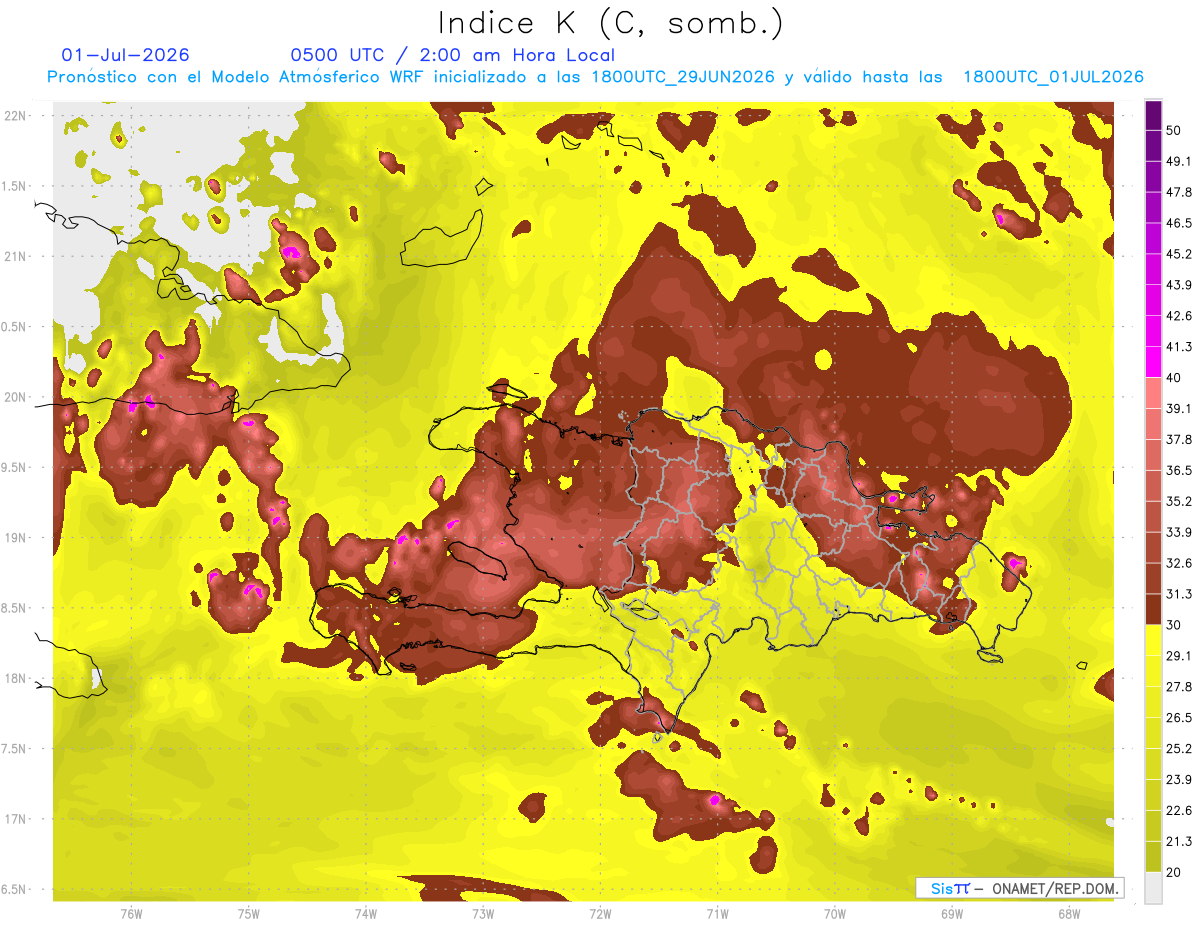Click the '41.3' legend value
The height and width of the screenshot is (927, 1200).
pos(1179,347)
